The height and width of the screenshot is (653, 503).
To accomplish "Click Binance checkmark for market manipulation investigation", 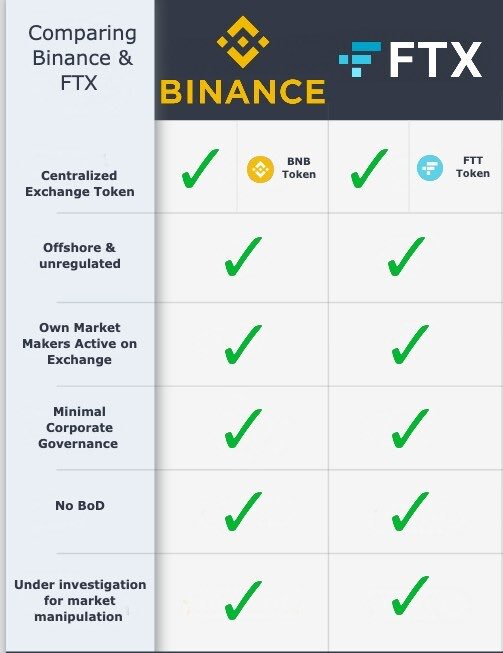I will tap(243, 600).
